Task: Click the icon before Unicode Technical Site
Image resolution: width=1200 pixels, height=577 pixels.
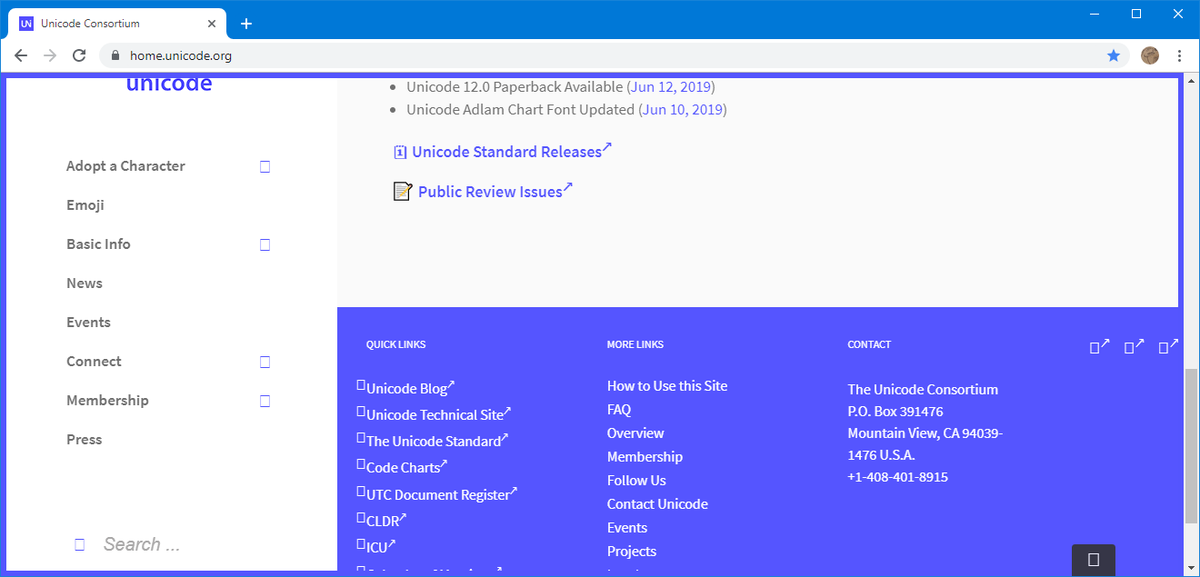Action: (361, 412)
